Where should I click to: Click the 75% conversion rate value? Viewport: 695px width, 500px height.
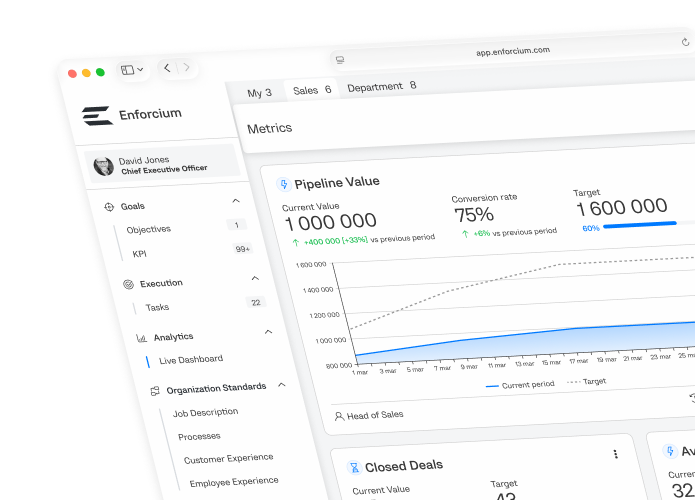(473, 215)
